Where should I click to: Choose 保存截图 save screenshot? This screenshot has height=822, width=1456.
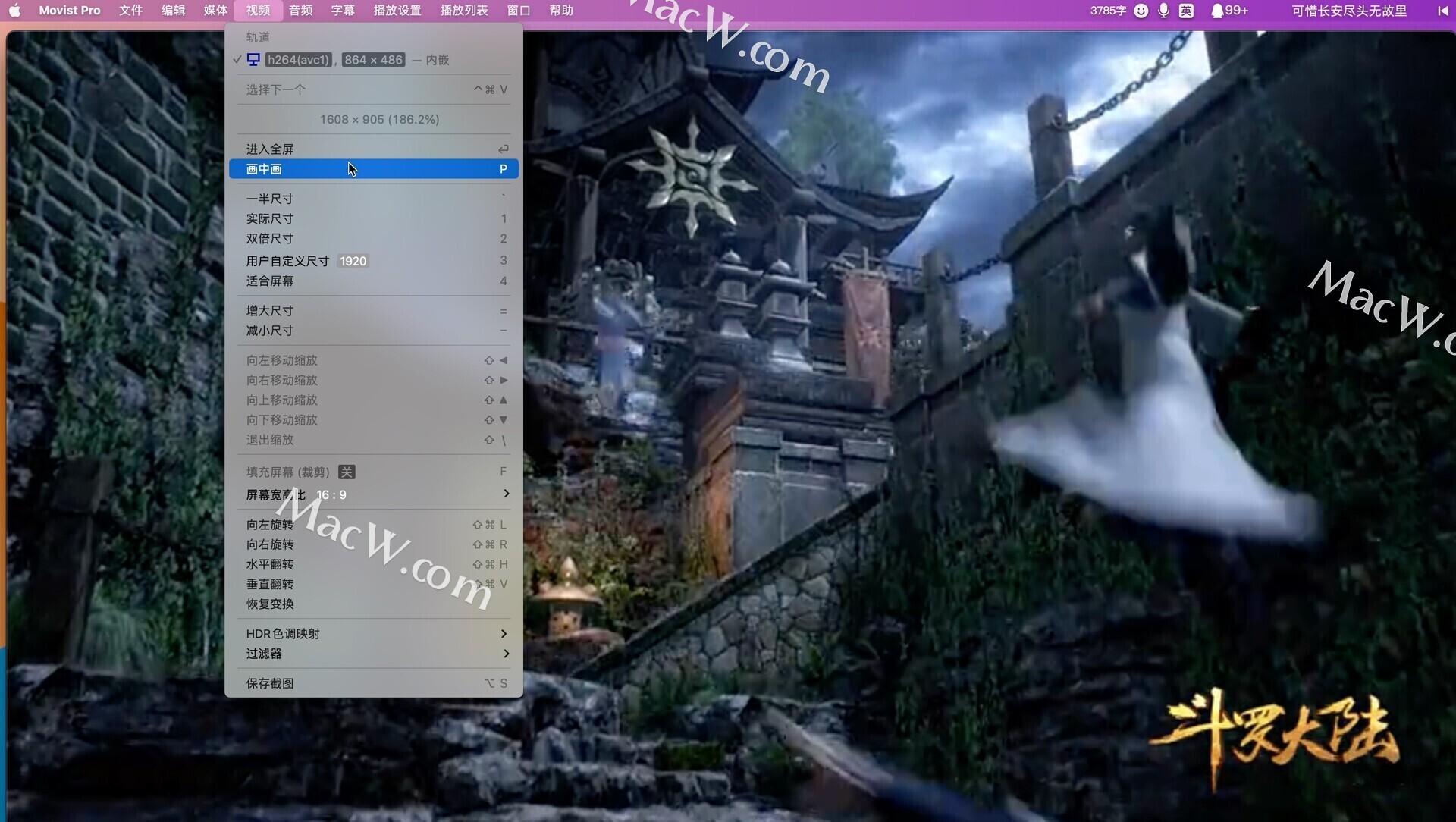(374, 683)
